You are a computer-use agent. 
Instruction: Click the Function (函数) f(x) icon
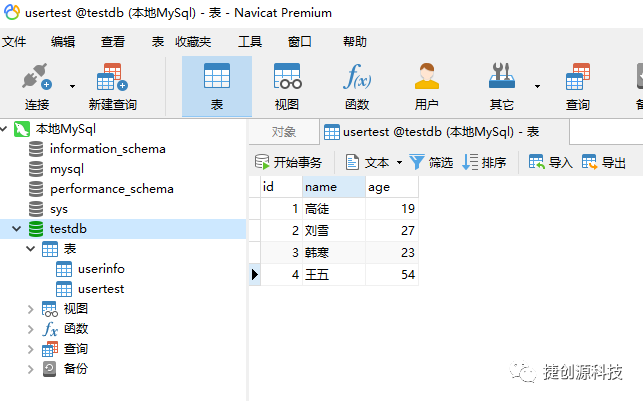(x=357, y=78)
